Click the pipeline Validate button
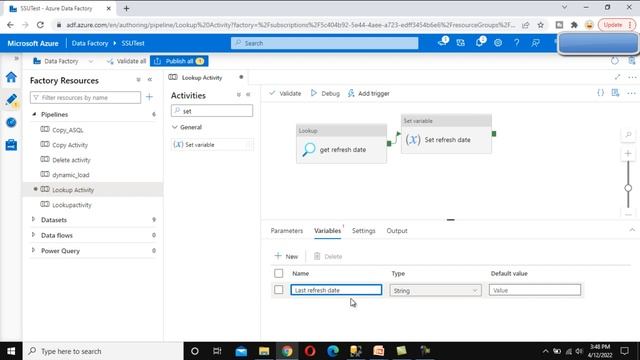Screen dimensions: 640x360 [285, 93]
